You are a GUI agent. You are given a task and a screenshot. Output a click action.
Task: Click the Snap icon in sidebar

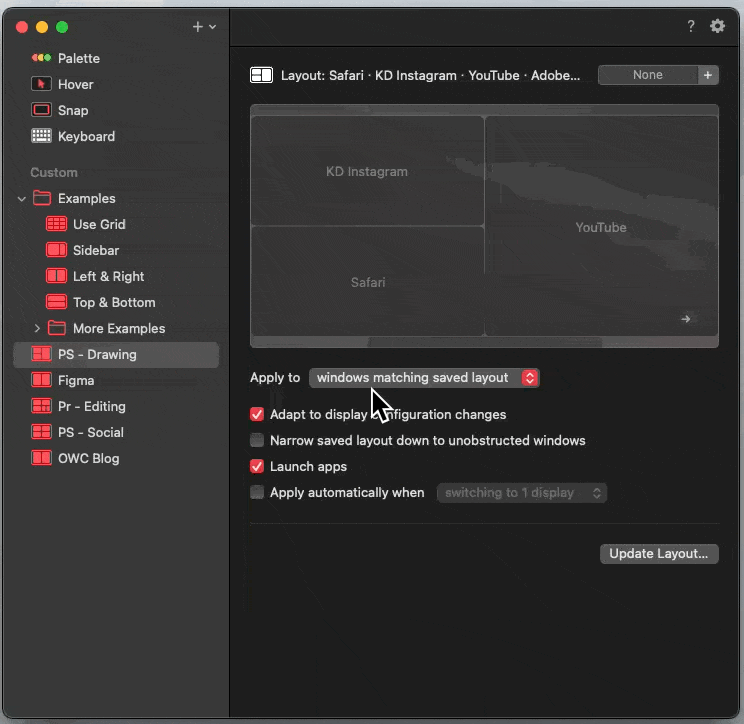point(41,110)
